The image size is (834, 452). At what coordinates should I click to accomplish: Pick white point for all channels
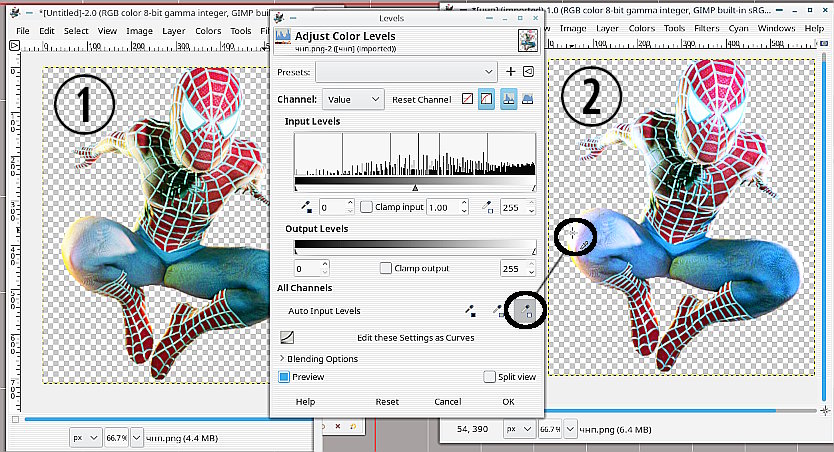click(x=526, y=311)
